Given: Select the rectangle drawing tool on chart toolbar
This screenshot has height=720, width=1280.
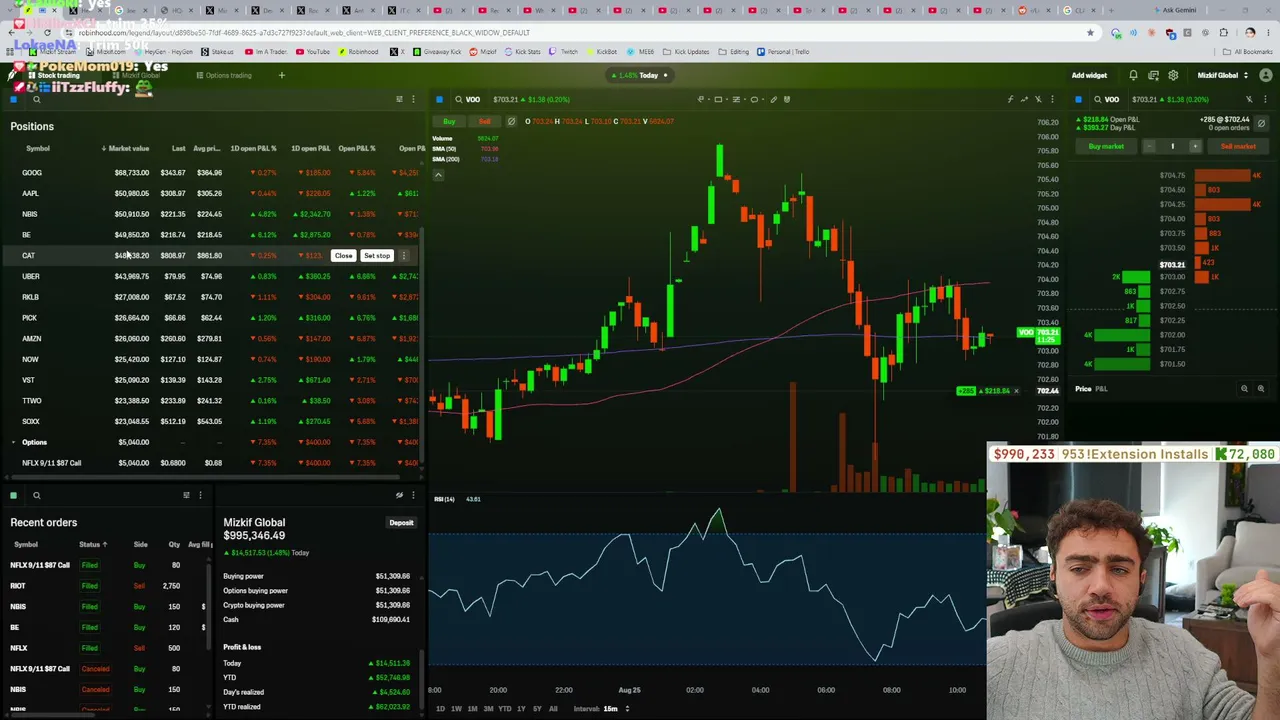Looking at the screenshot, I should (x=718, y=99).
